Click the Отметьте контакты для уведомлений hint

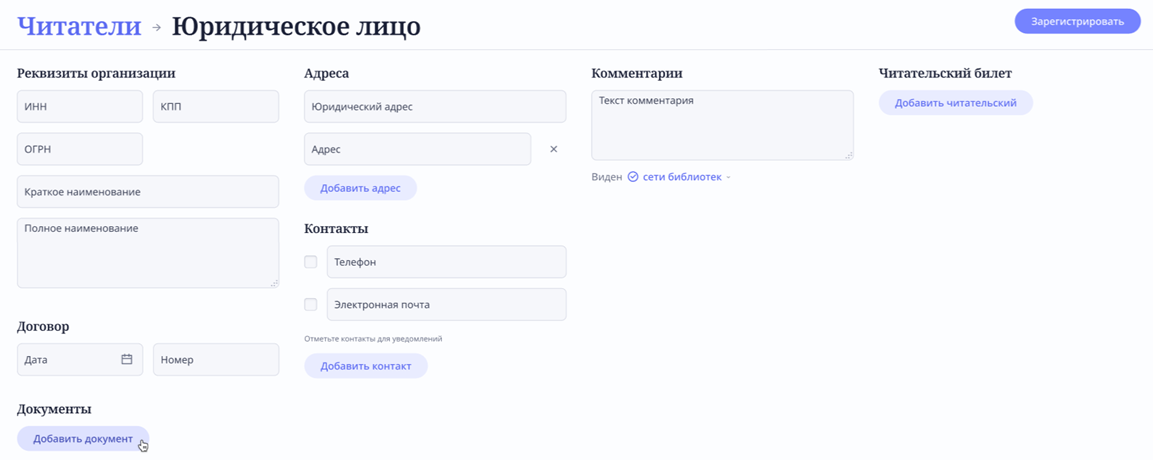pyautogui.click(x=374, y=339)
